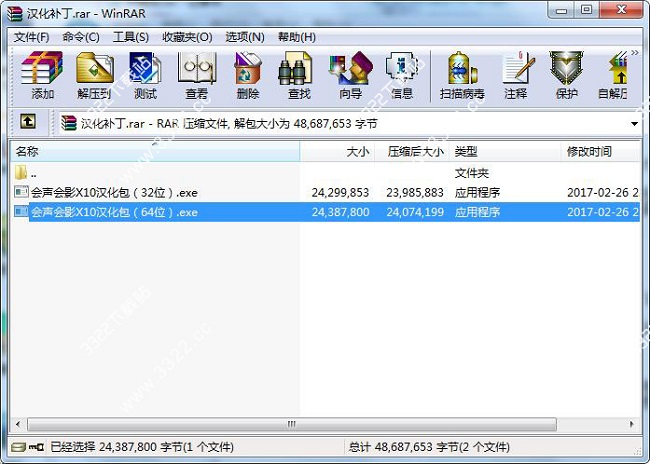
Task: Click the size value 24,299,853
Action: (x=340, y=193)
